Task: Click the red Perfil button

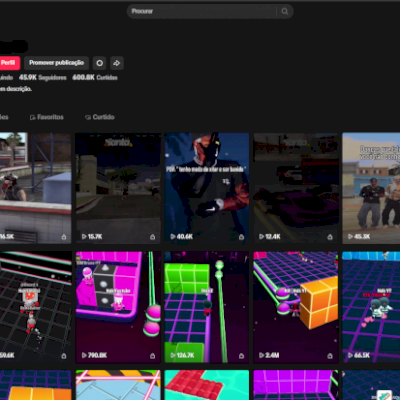Action: click(x=9, y=63)
